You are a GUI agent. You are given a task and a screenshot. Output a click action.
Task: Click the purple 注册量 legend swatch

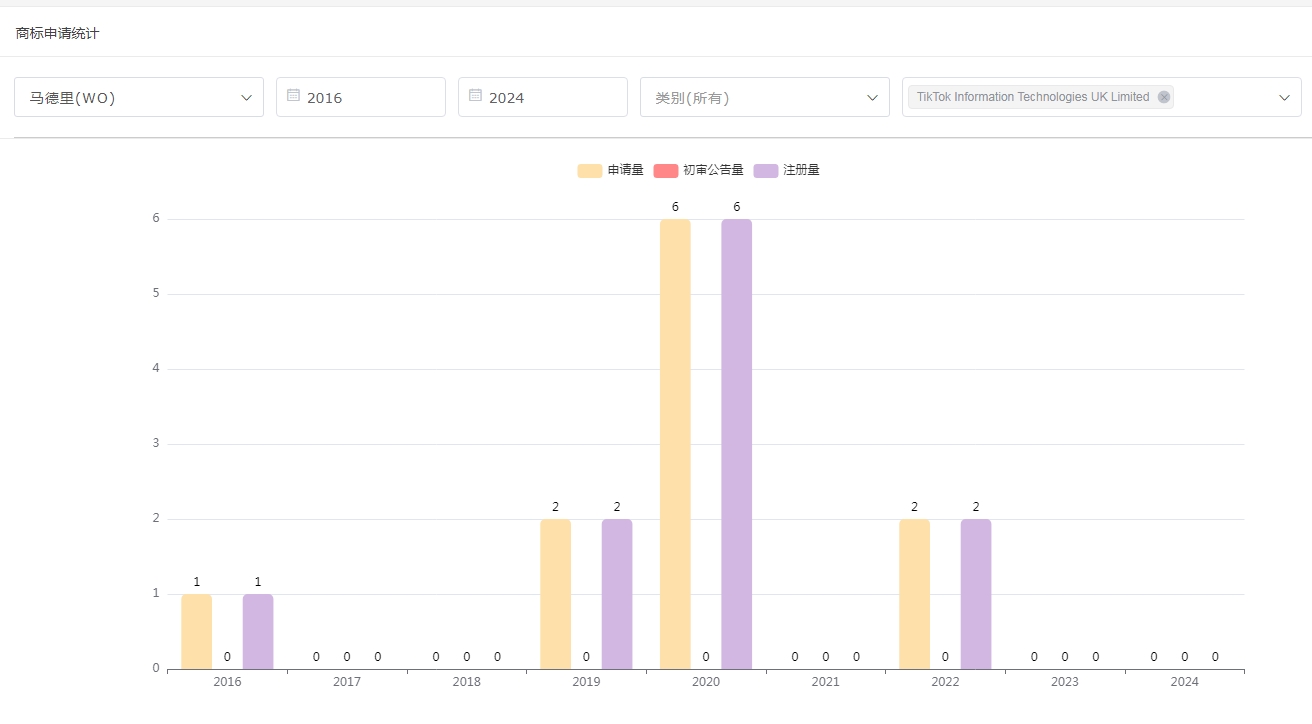tap(766, 171)
